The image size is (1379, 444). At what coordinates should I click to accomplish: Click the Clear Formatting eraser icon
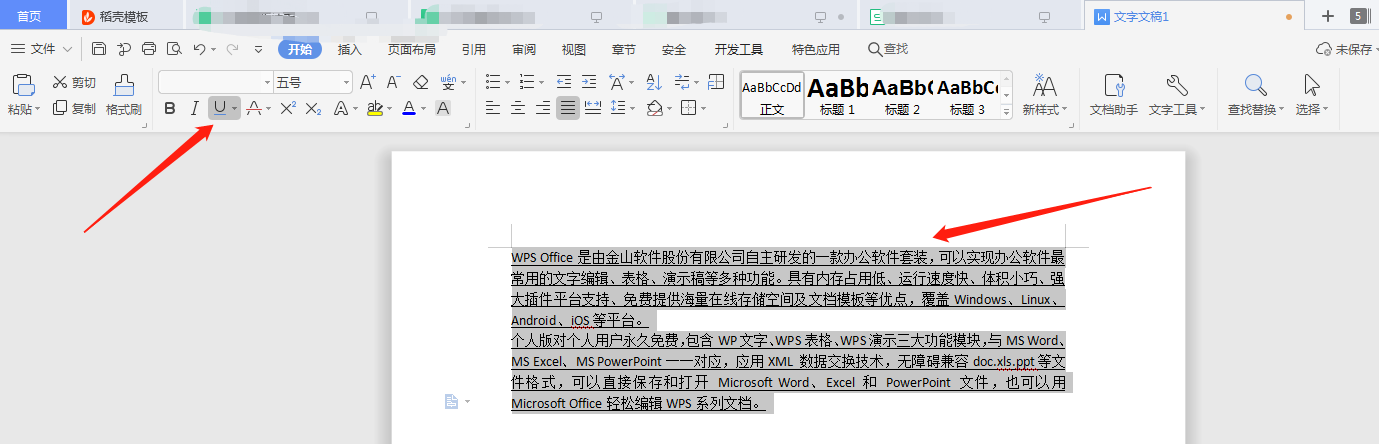coord(421,82)
